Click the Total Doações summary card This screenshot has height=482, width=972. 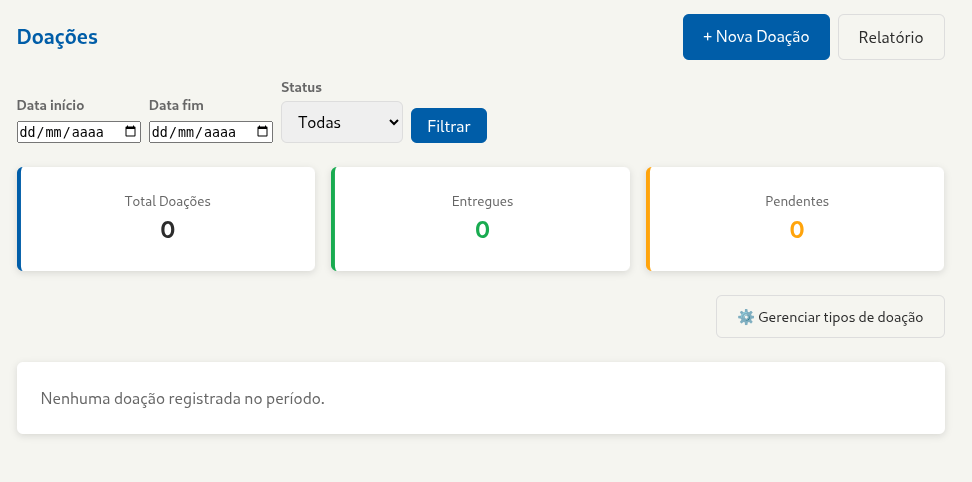tap(167, 219)
